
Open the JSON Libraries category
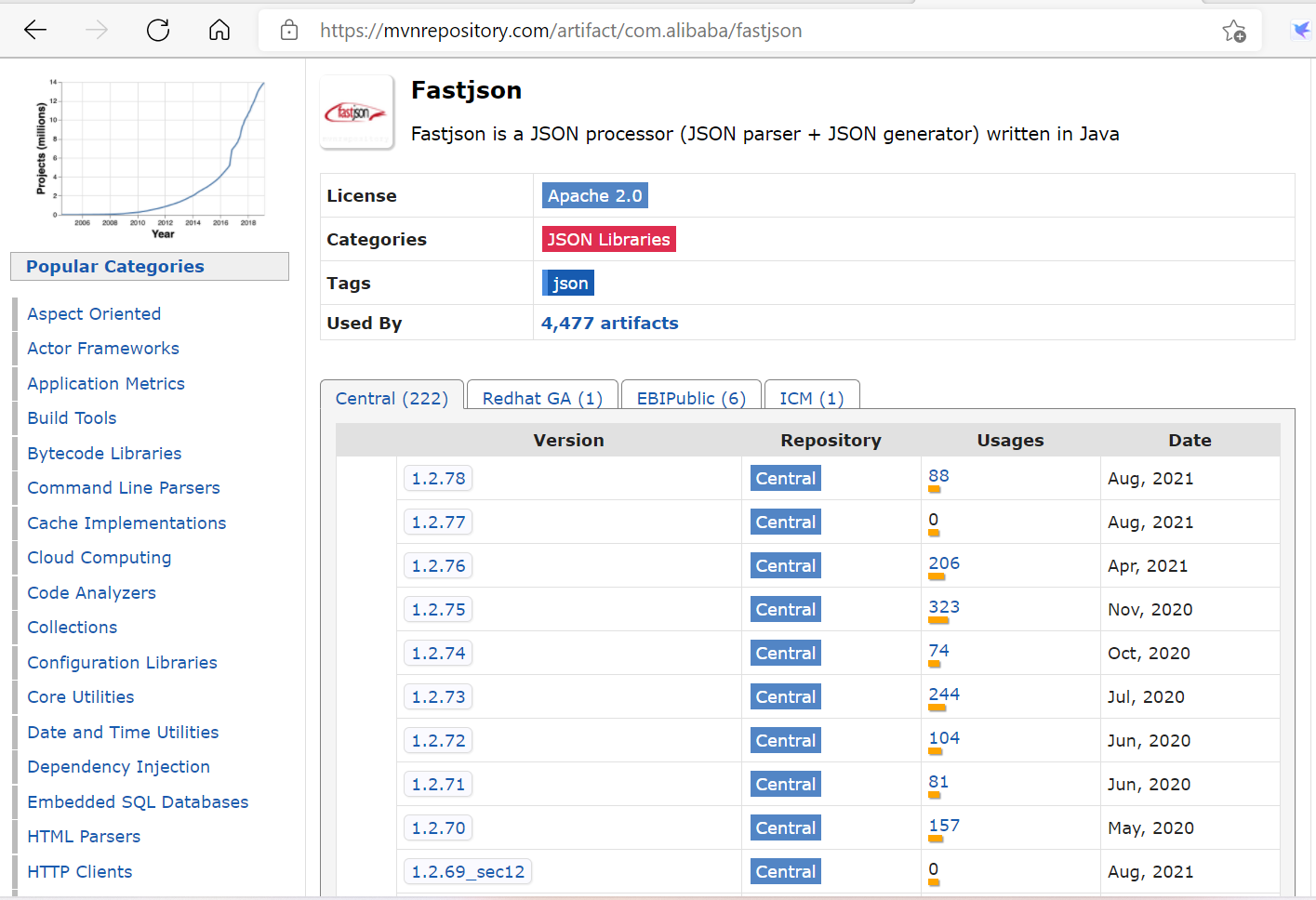(608, 239)
